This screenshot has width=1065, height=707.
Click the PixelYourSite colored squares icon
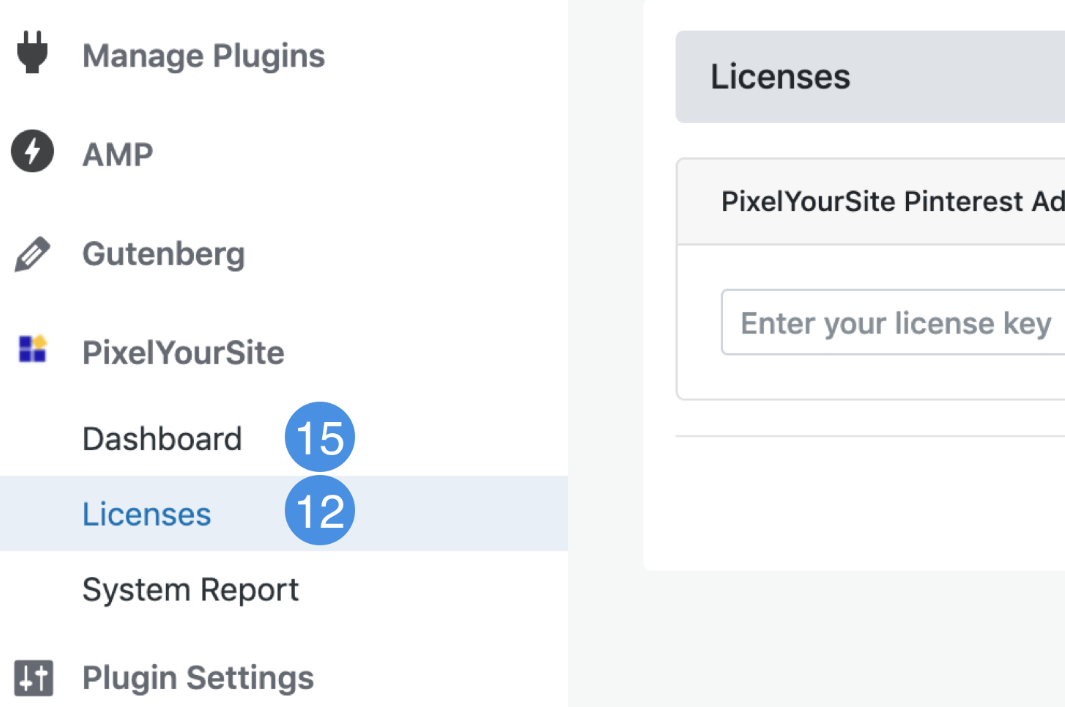[x=33, y=349]
